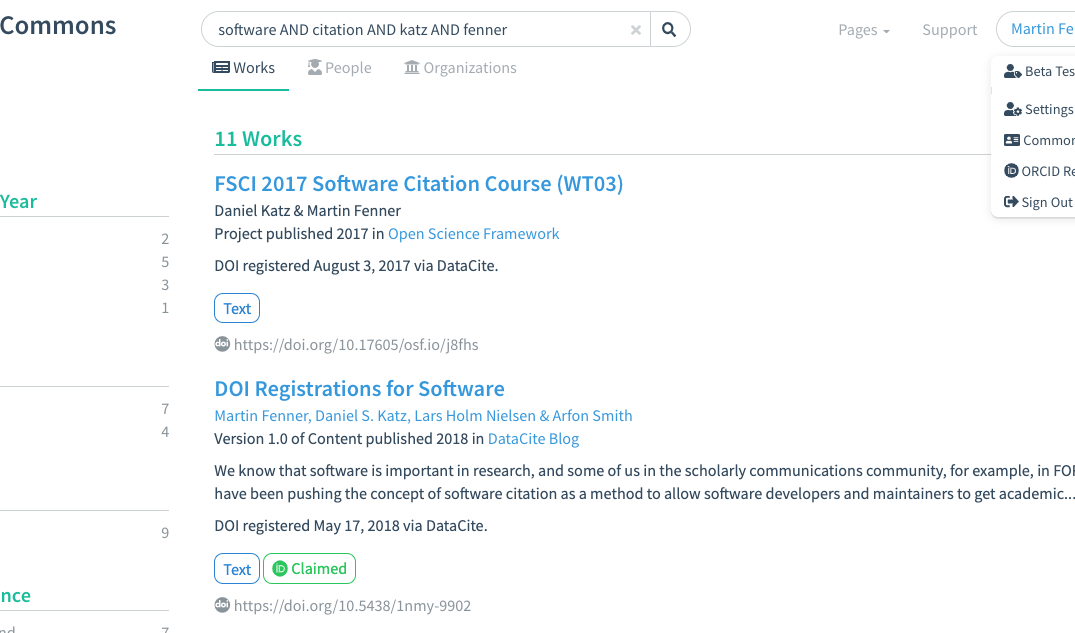The image size is (1075, 633).
Task: Click the magnifier search button
Action: 669,30
